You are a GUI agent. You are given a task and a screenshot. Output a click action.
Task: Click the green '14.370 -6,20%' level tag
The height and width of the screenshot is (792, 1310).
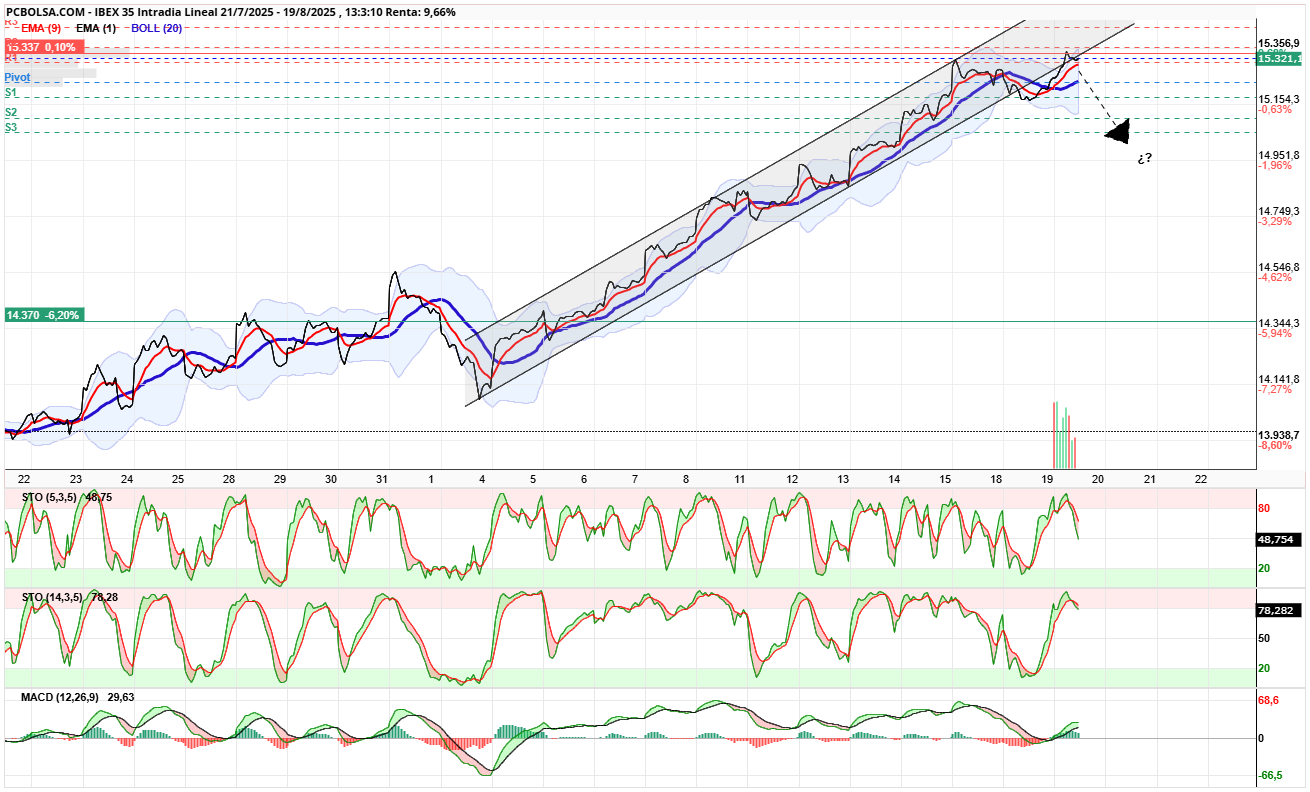coord(44,314)
